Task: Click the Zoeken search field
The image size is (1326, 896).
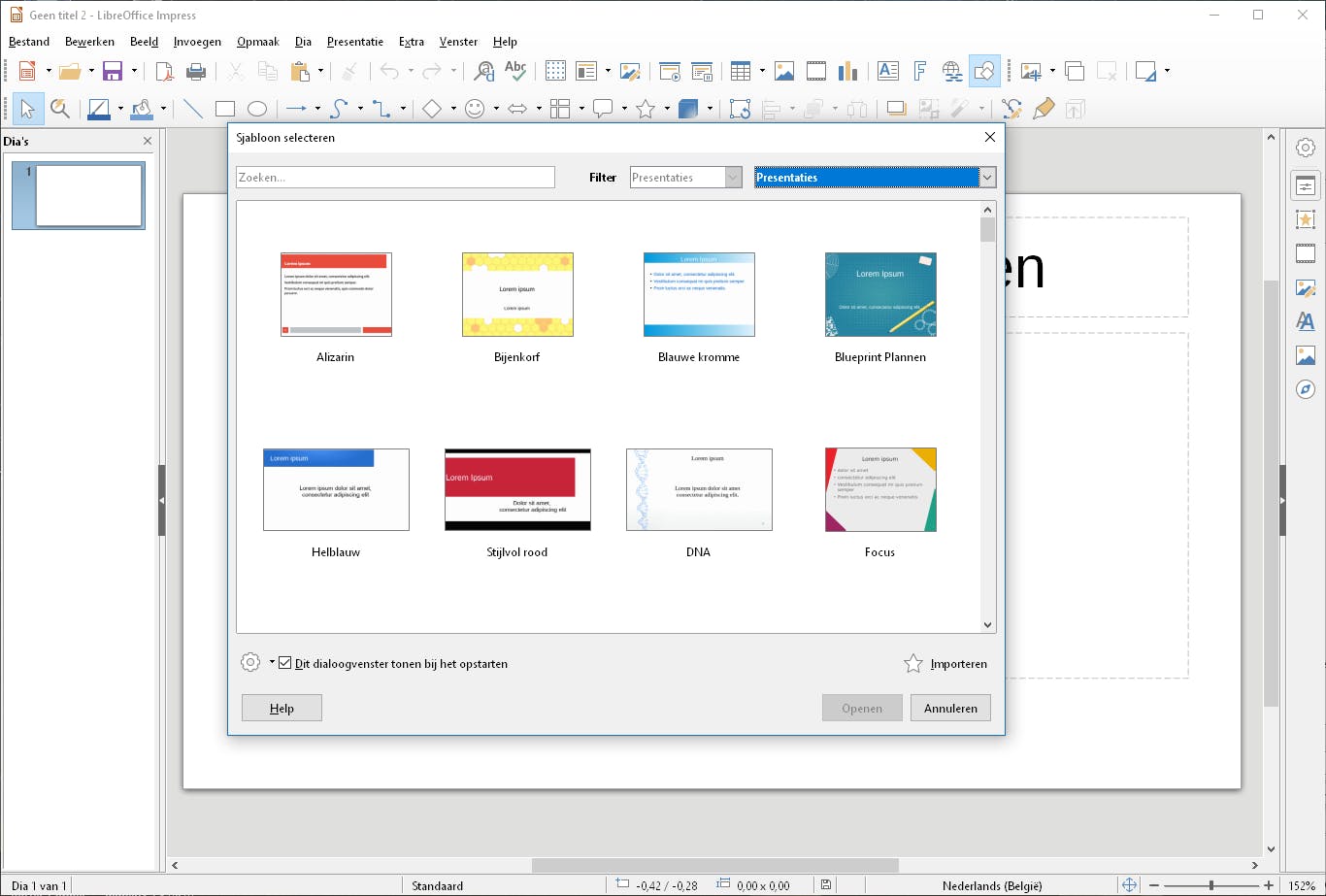Action: [395, 178]
